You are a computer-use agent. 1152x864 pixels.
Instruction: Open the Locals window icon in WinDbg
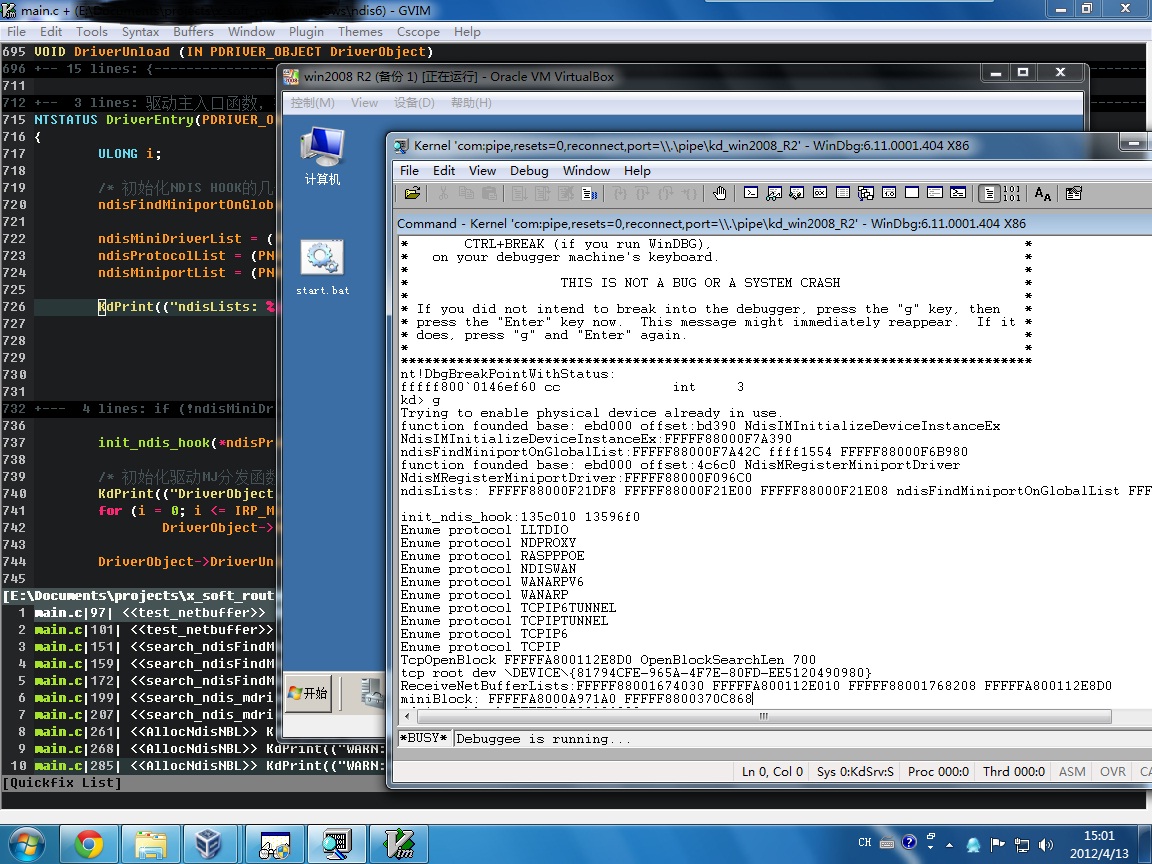(x=796, y=193)
